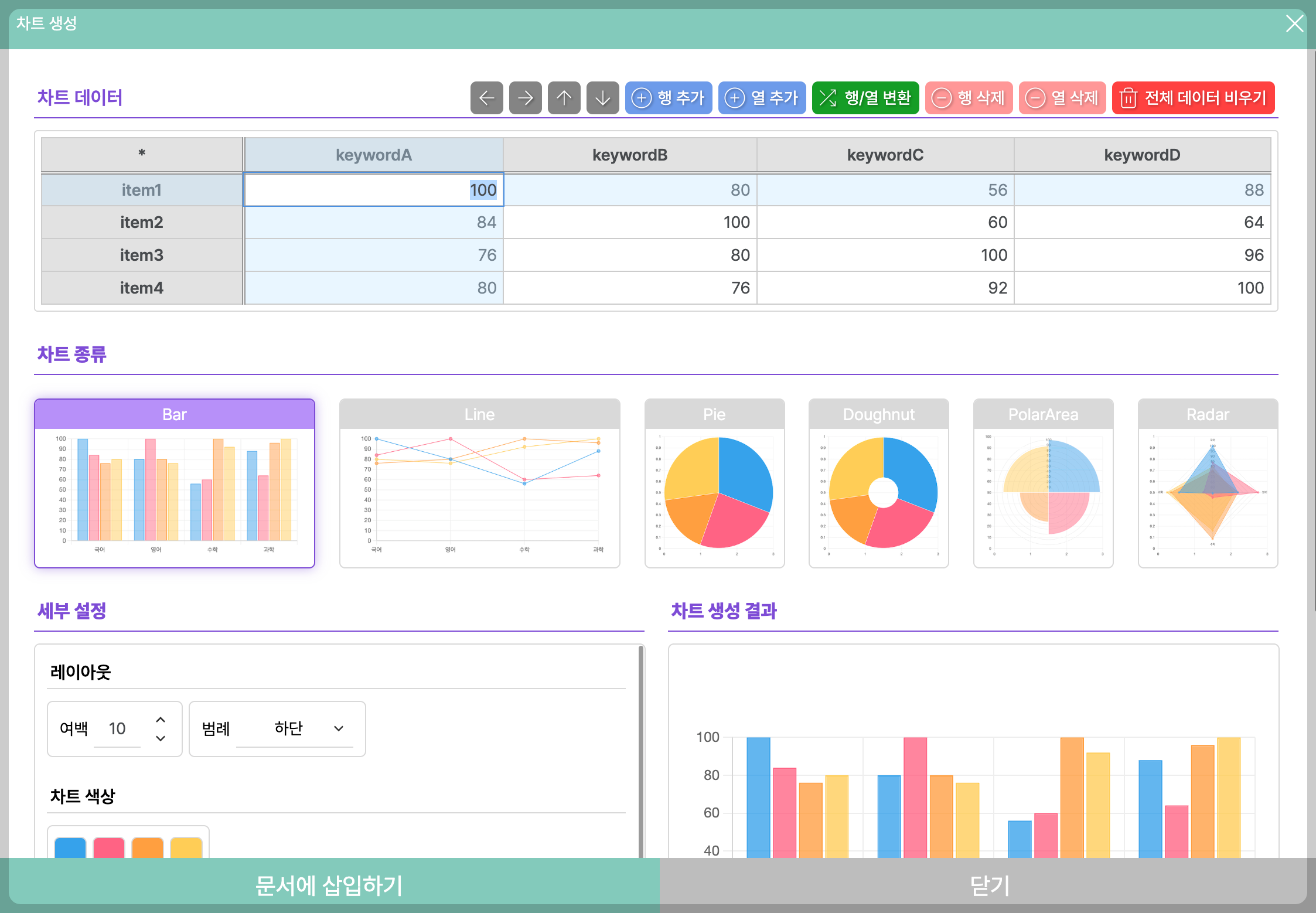
Task: Click the down arrow move button
Action: click(x=602, y=98)
